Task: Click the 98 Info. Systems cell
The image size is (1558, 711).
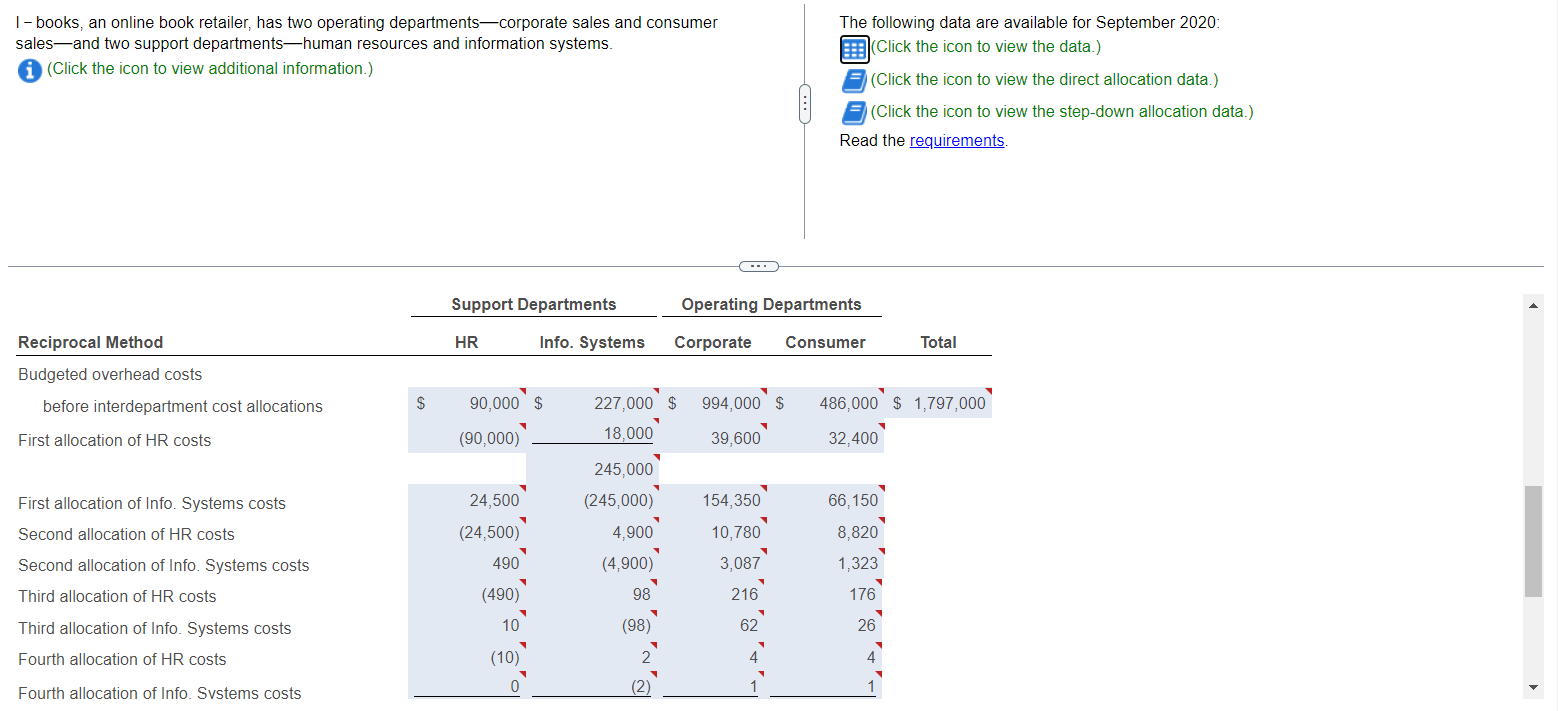Action: 593,594
